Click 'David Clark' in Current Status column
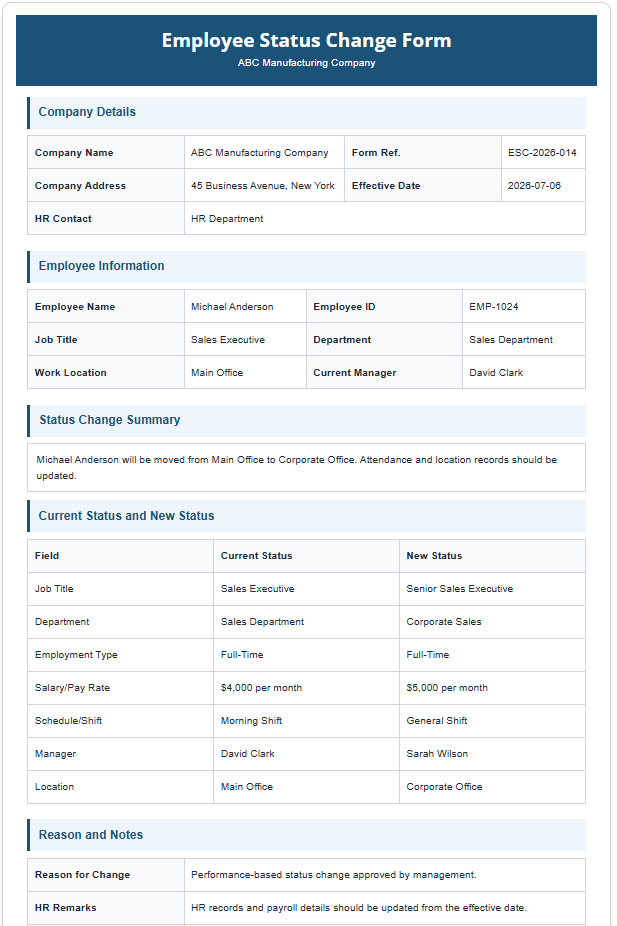The height and width of the screenshot is (926, 617). click(x=247, y=754)
